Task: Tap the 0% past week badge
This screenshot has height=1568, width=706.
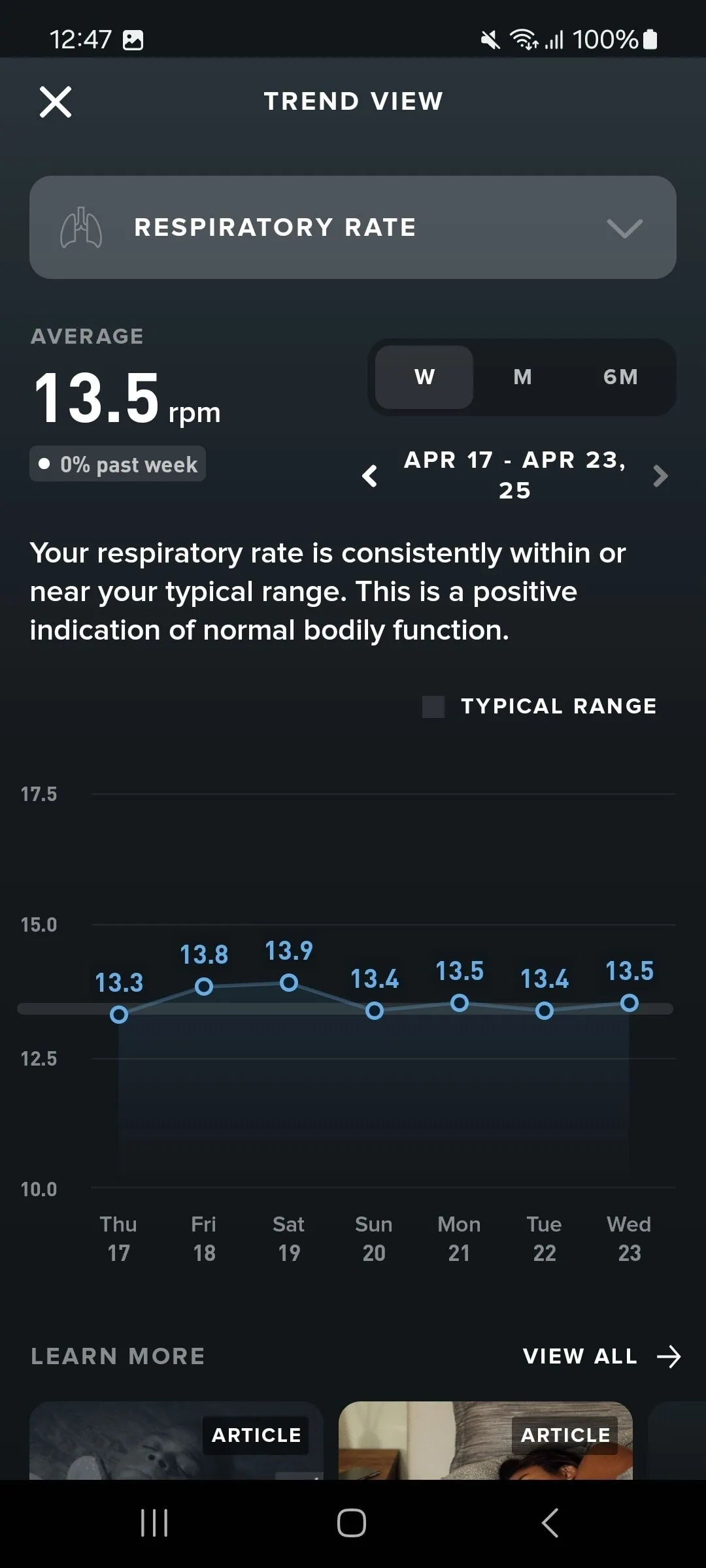Action: click(x=118, y=464)
